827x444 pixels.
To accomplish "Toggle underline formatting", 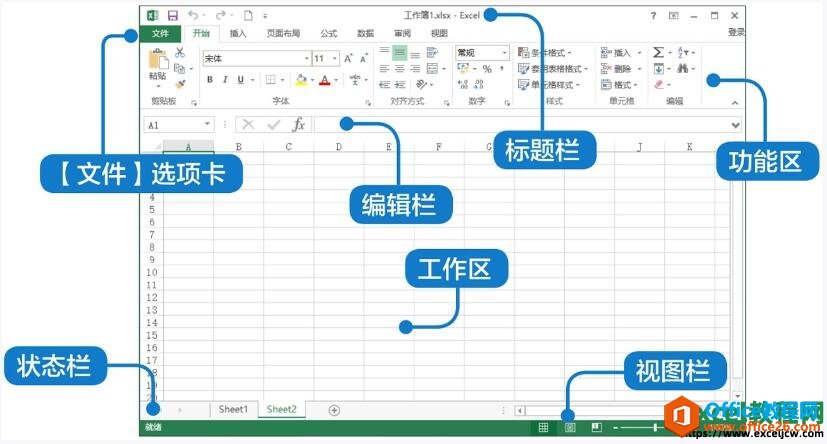I will (241, 80).
